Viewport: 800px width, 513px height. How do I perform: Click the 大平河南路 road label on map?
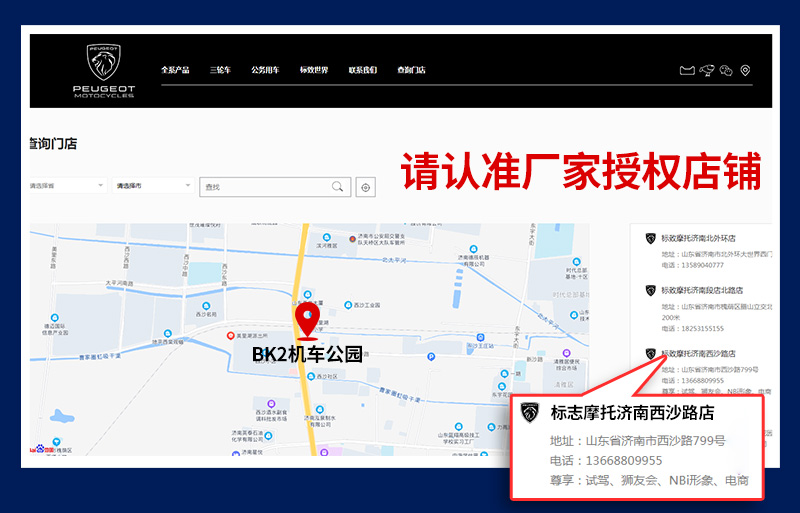[x=119, y=283]
